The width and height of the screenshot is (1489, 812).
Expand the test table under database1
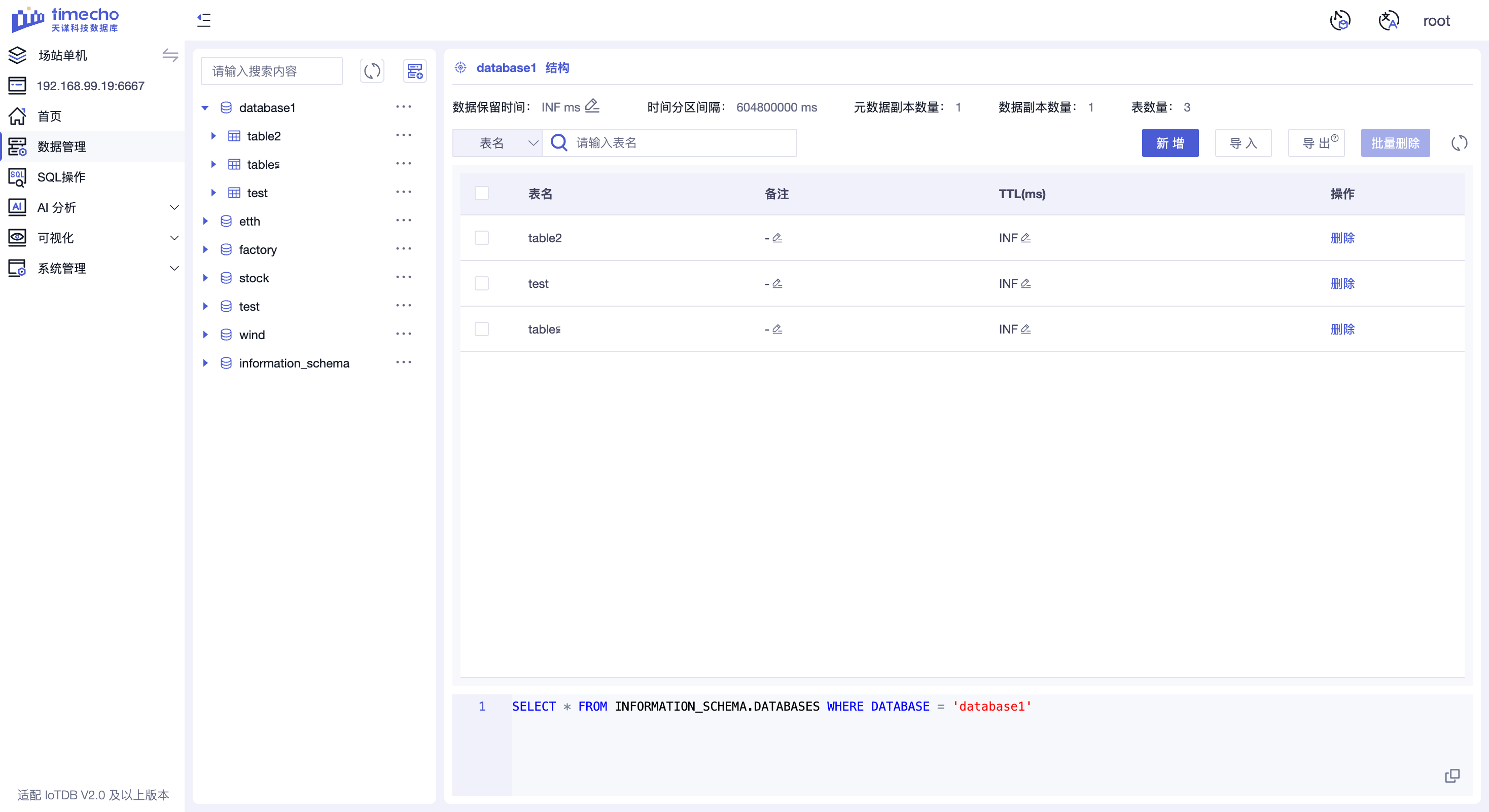214,193
